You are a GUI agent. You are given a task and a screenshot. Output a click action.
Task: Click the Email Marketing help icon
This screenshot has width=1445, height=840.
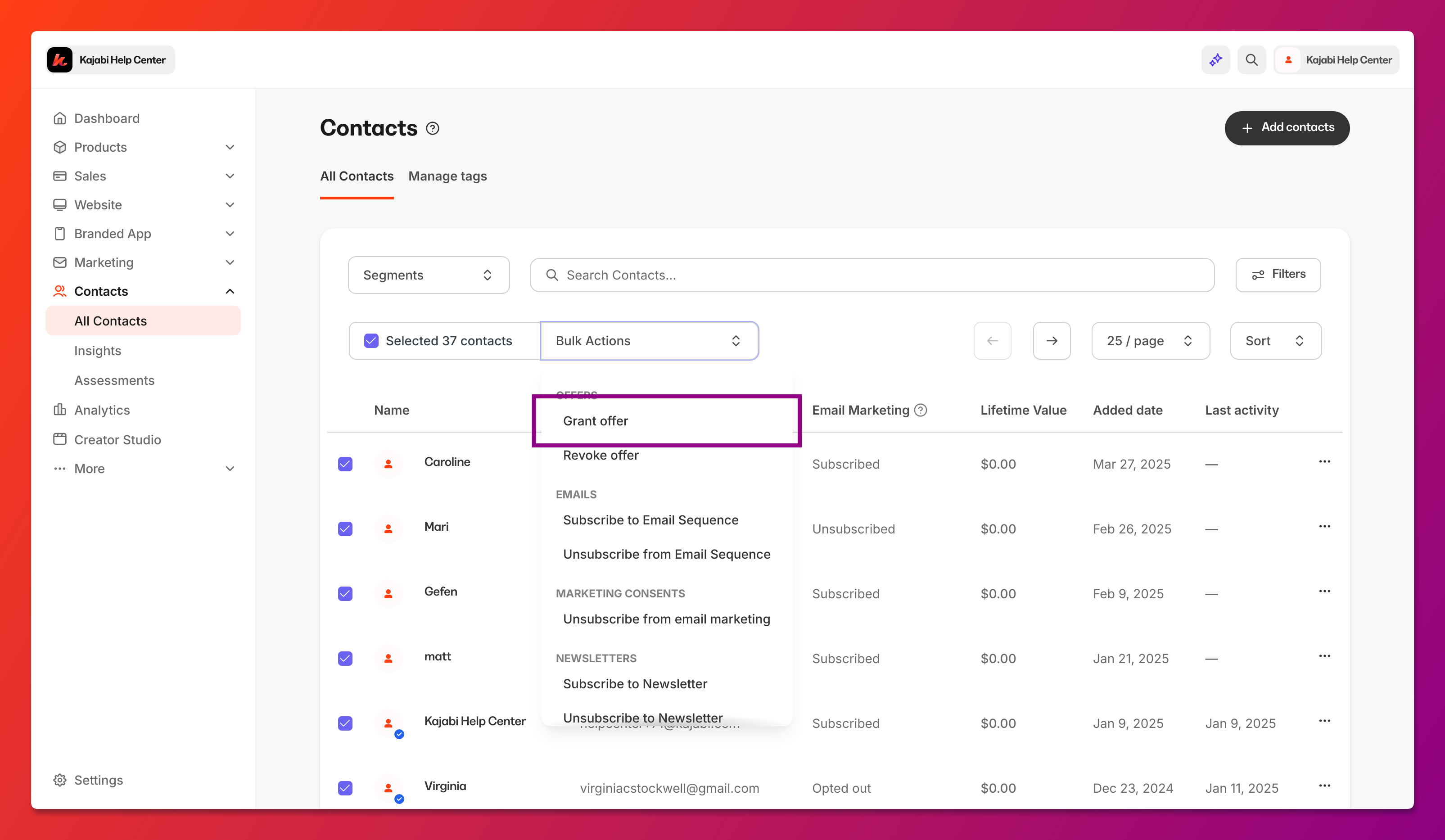[x=920, y=410]
